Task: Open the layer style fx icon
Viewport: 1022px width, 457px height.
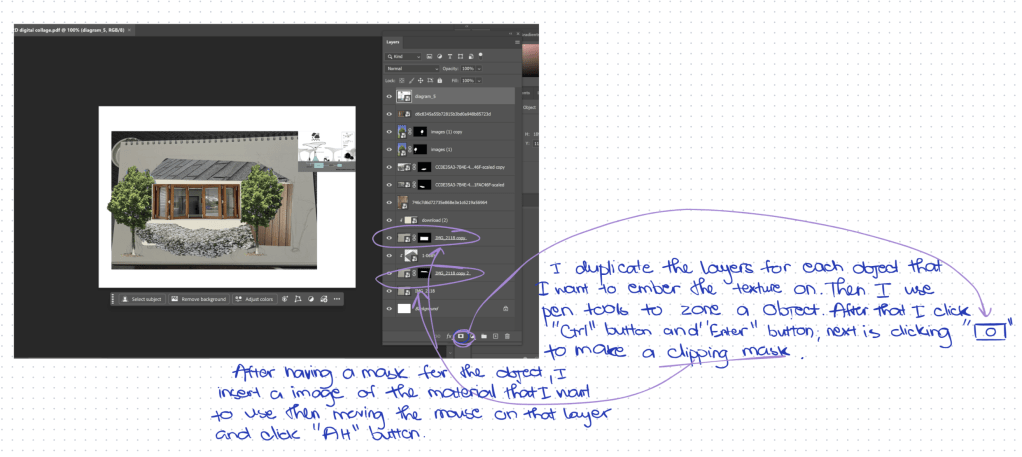Action: (449, 336)
